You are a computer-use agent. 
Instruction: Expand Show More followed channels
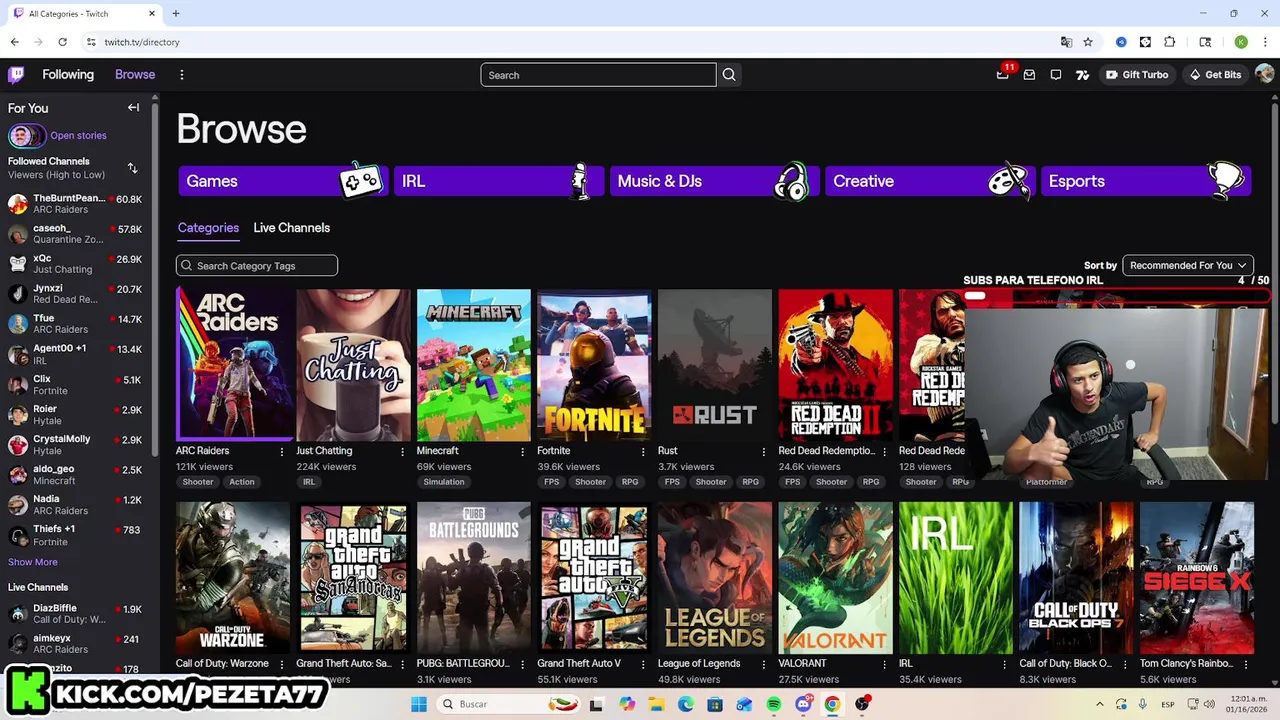pos(33,562)
